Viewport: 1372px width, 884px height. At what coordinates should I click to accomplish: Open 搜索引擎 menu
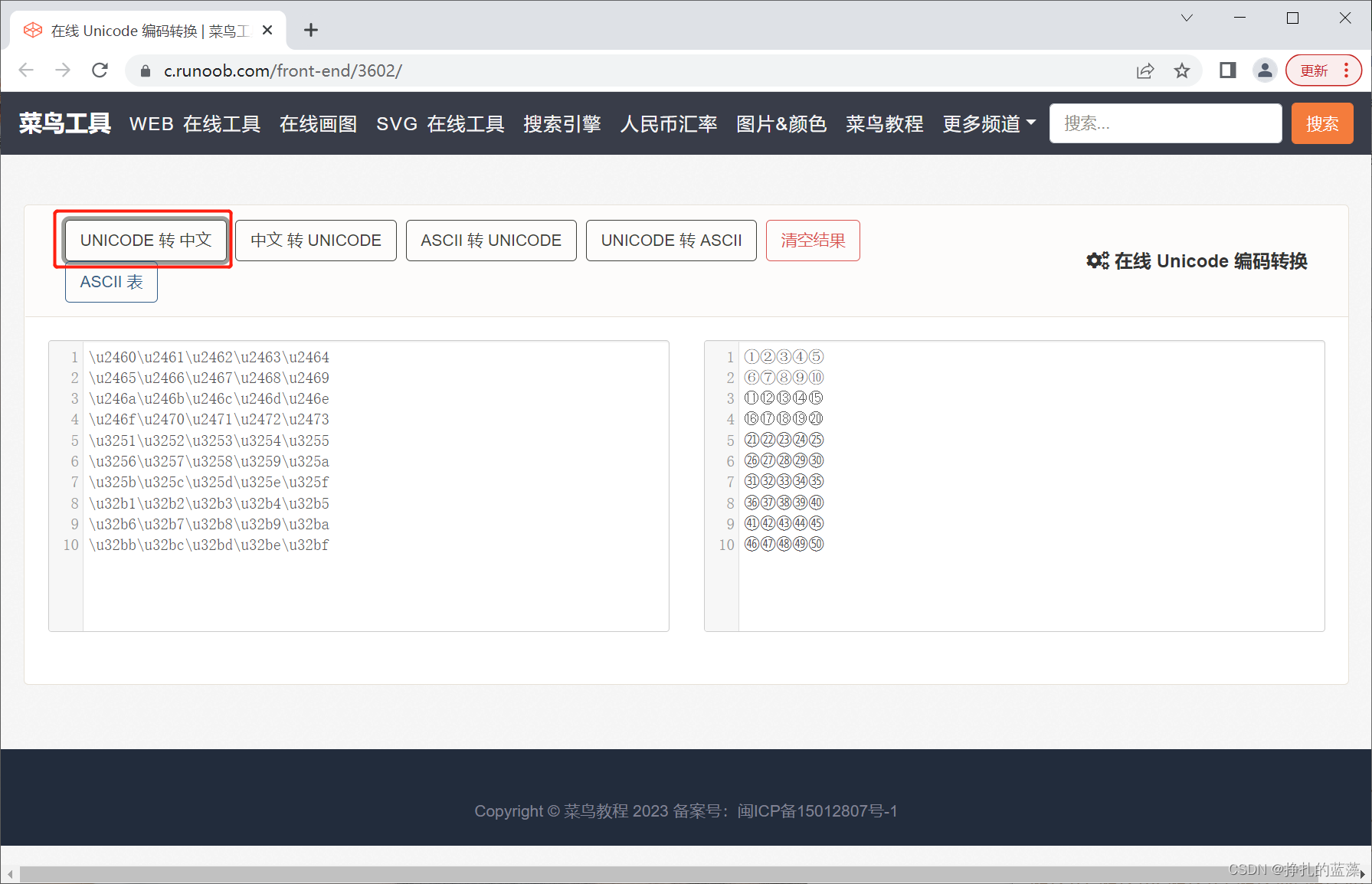(562, 124)
